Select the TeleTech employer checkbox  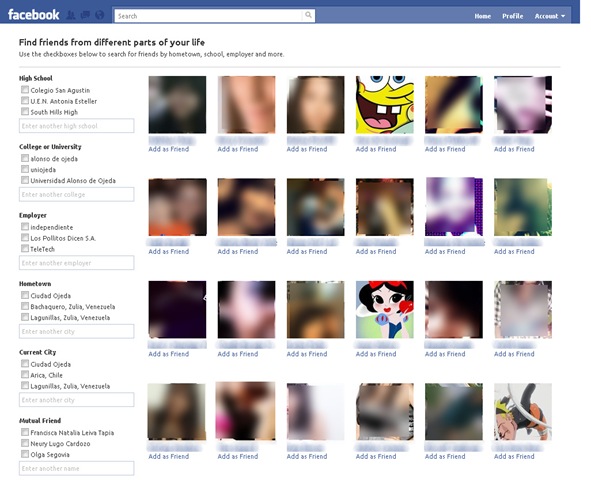(25, 249)
